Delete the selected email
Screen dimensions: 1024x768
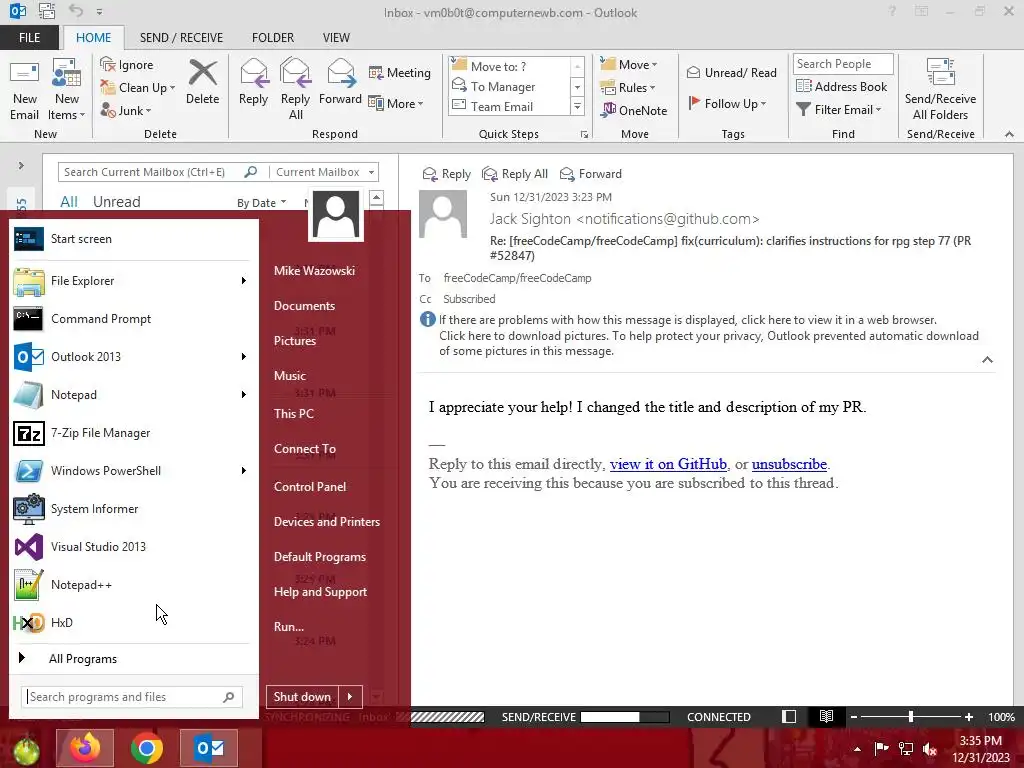202,82
